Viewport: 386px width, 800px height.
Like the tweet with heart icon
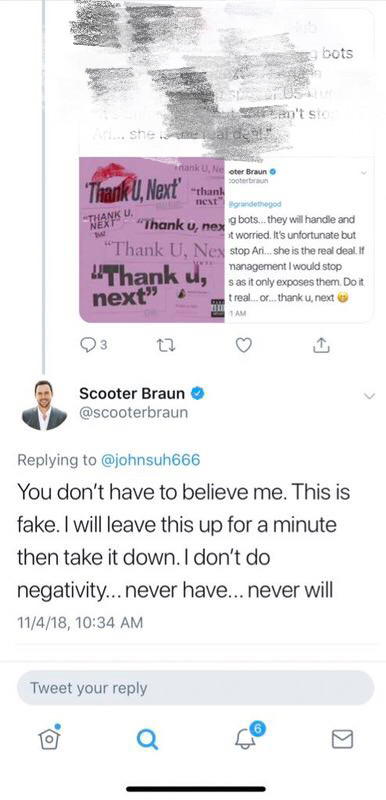coord(244,346)
